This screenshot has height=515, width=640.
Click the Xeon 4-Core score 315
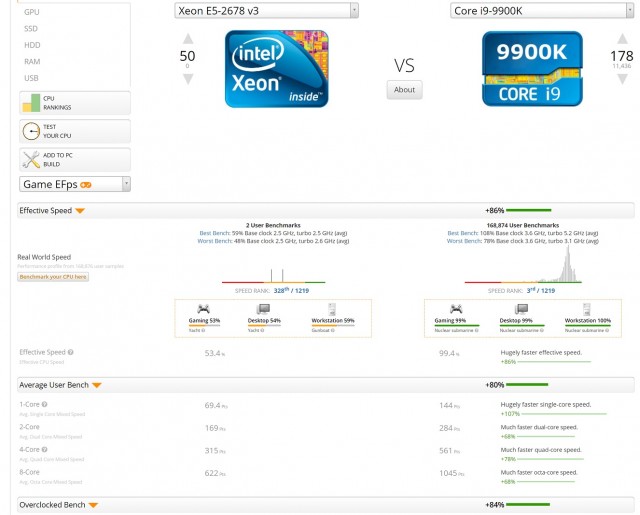[215, 451]
